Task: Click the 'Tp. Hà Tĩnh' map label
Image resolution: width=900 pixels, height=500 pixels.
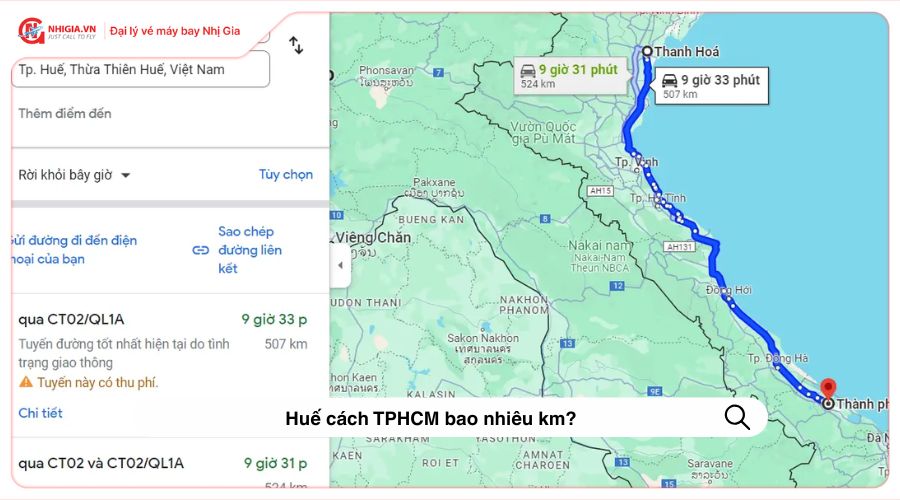Action: point(658,198)
